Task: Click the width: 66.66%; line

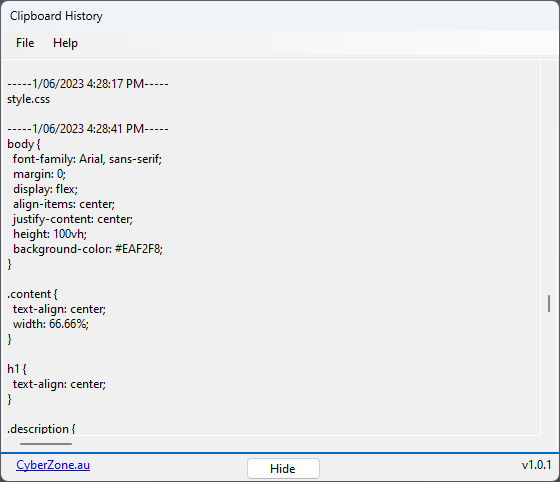Action: click(51, 324)
